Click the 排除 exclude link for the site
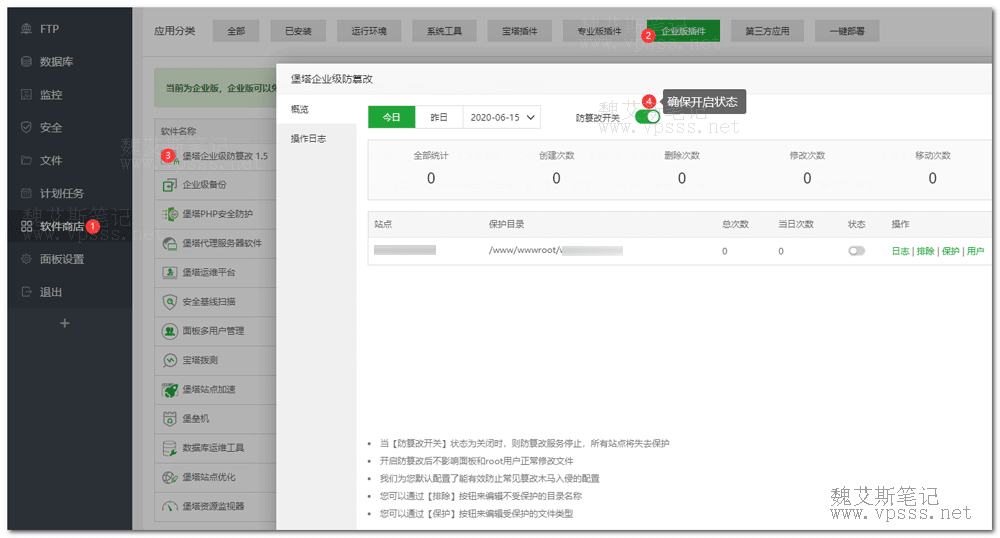1000x538 pixels. (x=925, y=251)
